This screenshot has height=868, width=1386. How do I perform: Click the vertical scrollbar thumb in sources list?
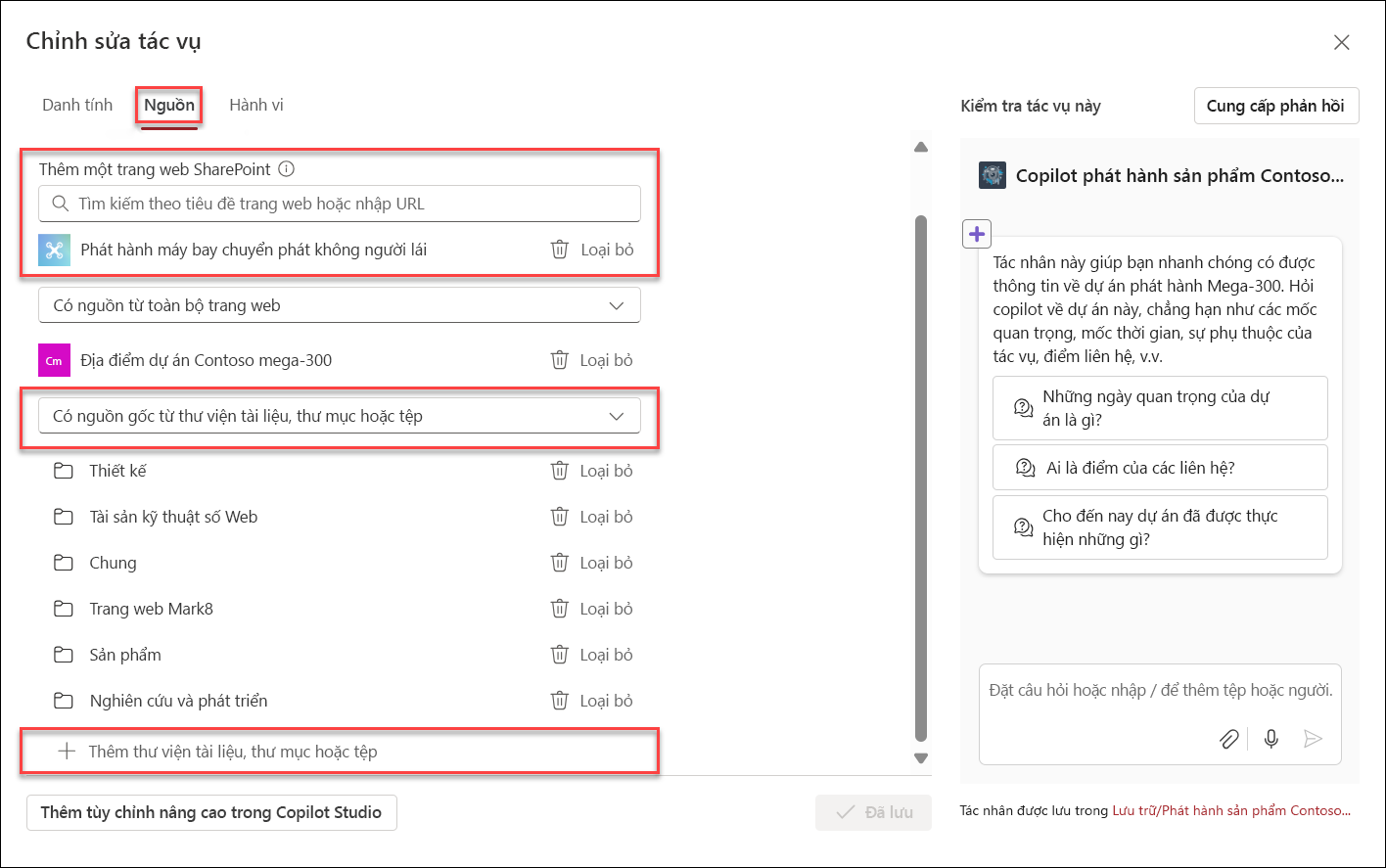pyautogui.click(x=920, y=478)
